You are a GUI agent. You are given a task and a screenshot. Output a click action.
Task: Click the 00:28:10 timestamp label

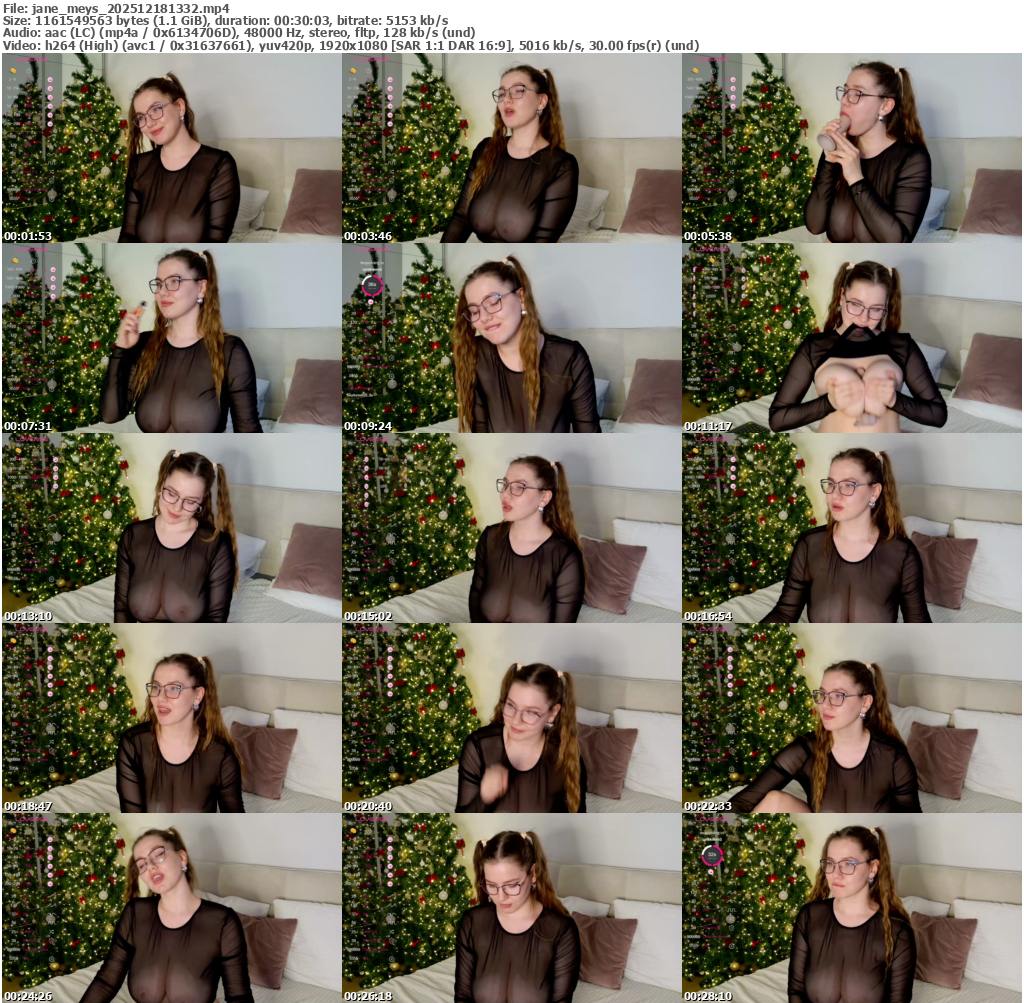tap(708, 997)
